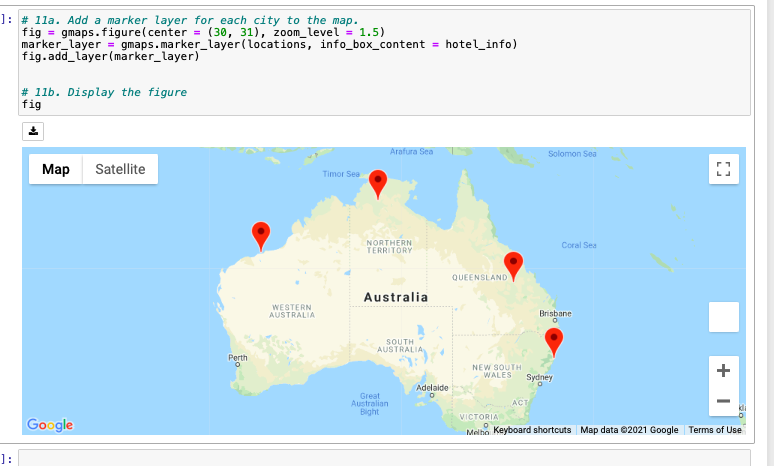Open the marker near Timor Sea
The image size is (774, 466).
tap(378, 184)
